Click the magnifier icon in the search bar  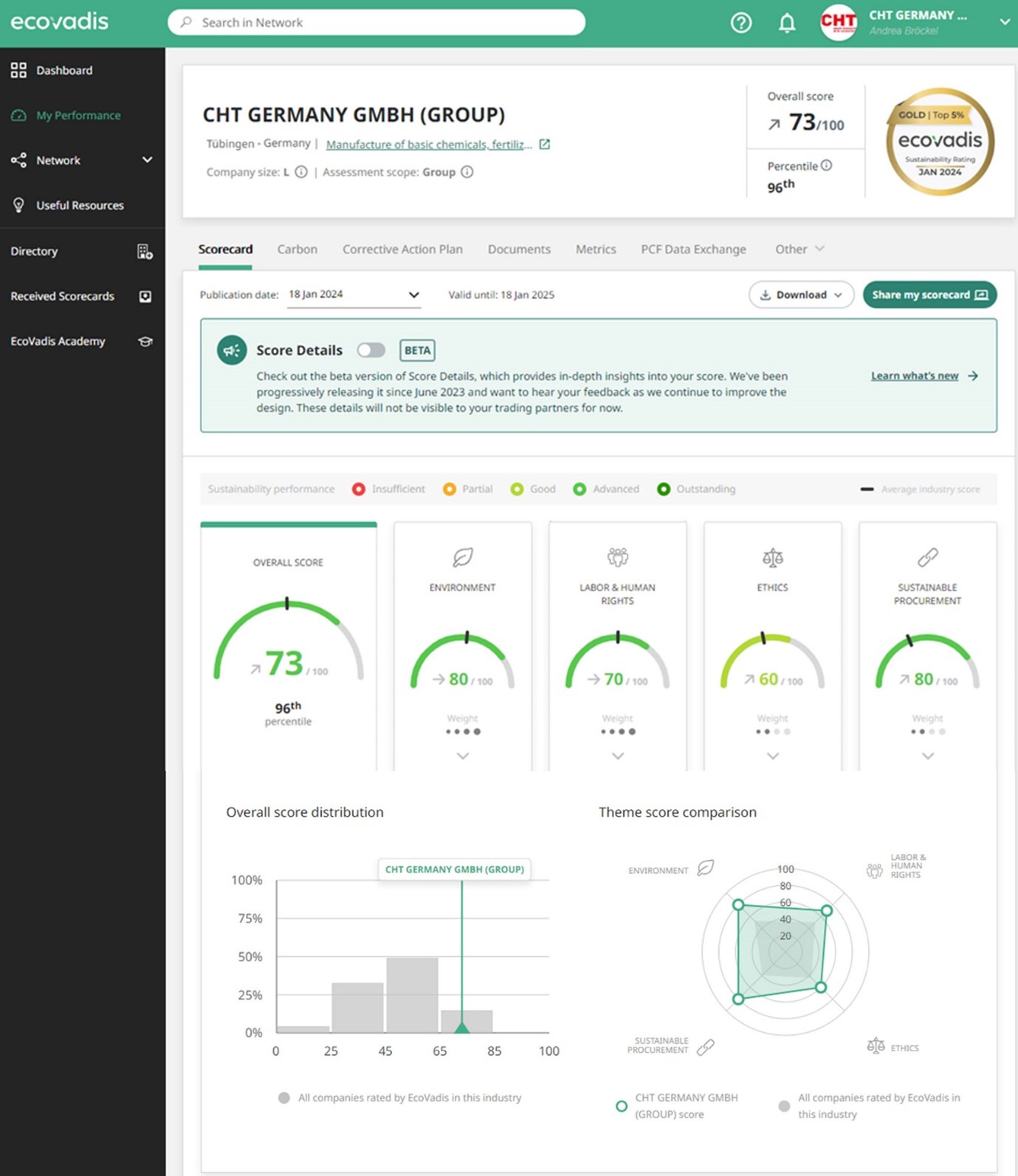pos(186,22)
